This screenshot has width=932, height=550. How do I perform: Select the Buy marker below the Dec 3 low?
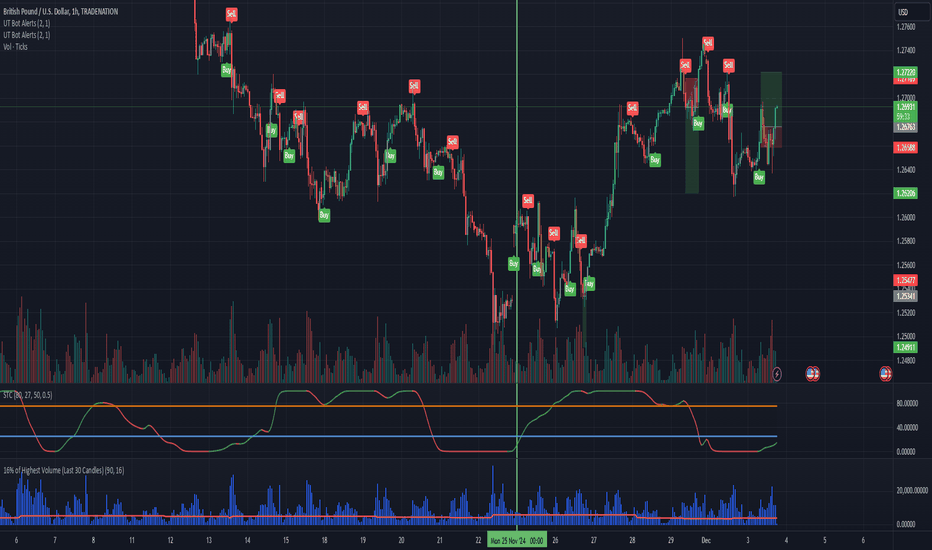[759, 177]
